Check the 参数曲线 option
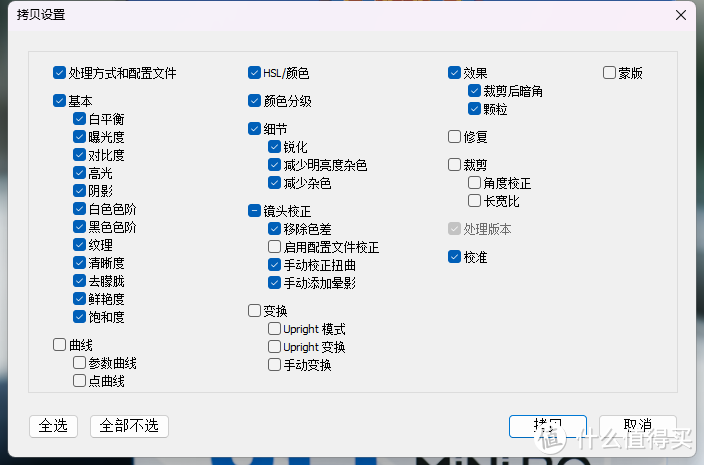This screenshot has width=704, height=465. pos(79,363)
